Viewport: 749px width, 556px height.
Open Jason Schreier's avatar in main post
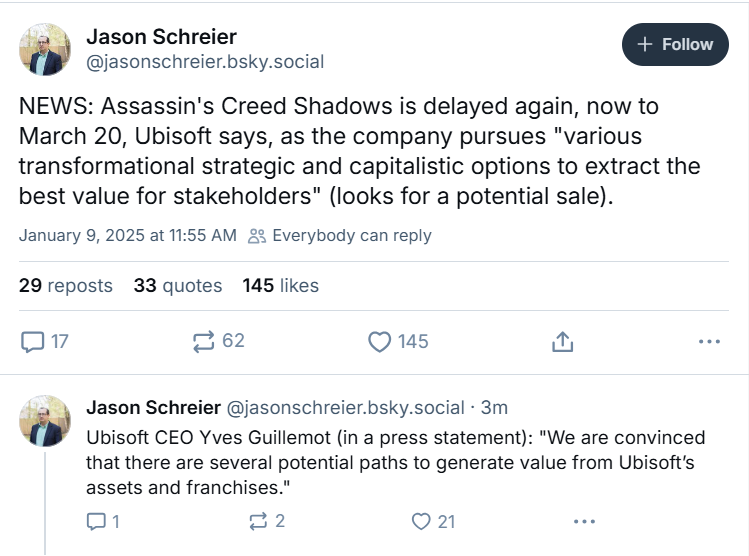(x=45, y=49)
